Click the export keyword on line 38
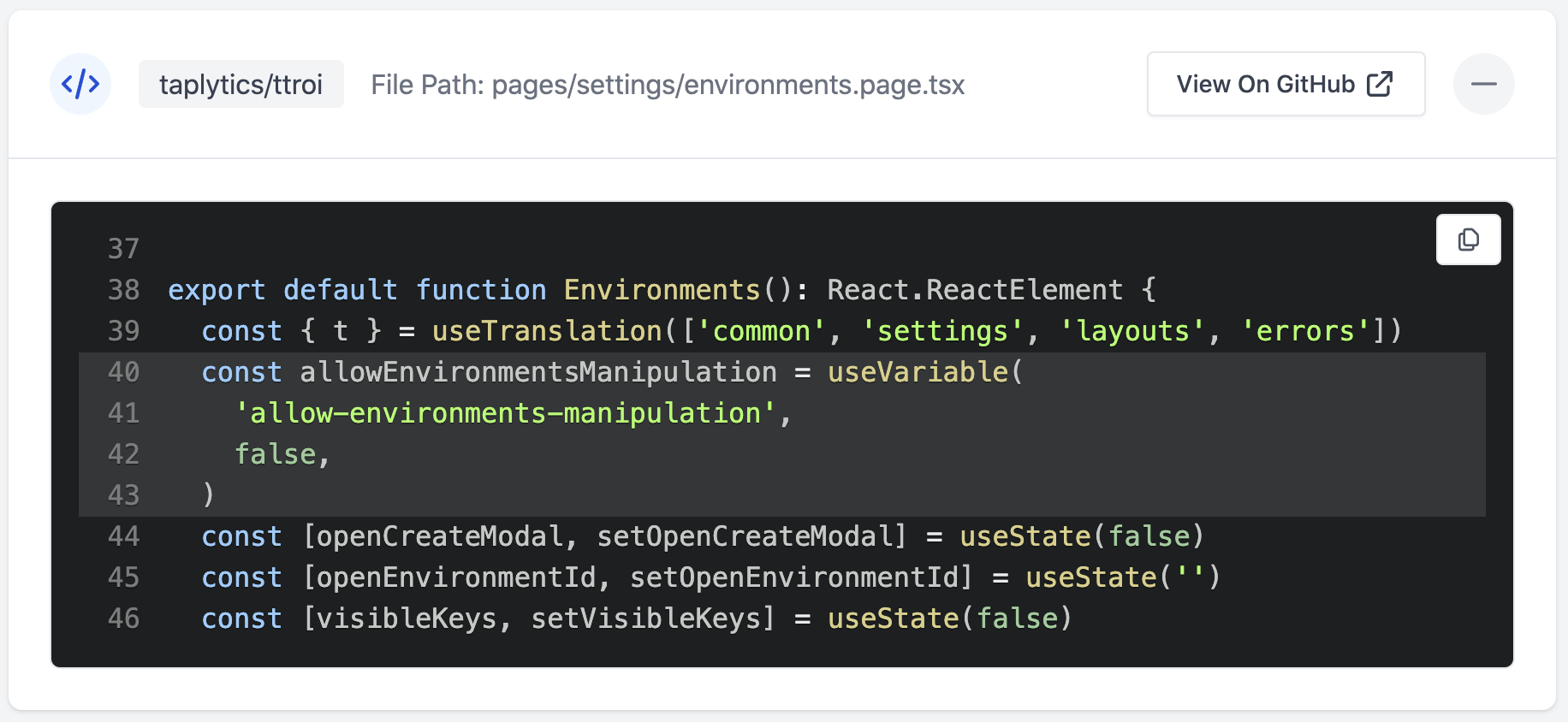 click(217, 290)
